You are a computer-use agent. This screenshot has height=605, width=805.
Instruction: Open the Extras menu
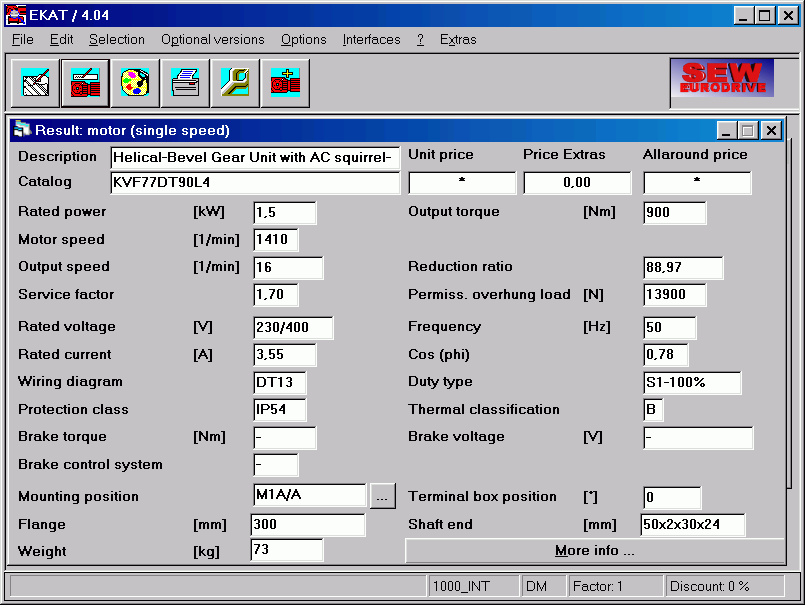pos(458,40)
